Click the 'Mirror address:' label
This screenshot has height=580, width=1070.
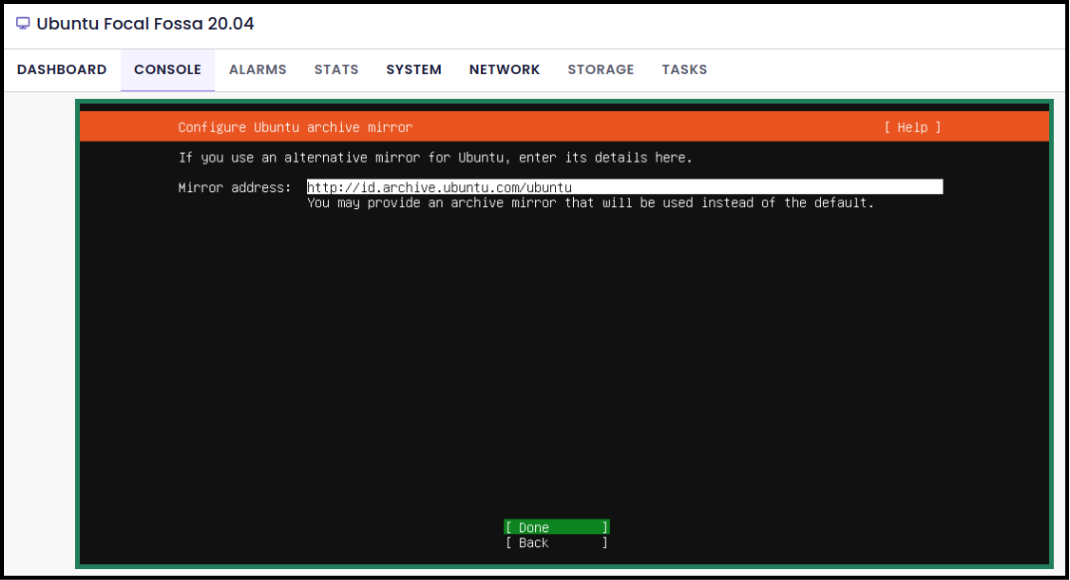click(235, 188)
